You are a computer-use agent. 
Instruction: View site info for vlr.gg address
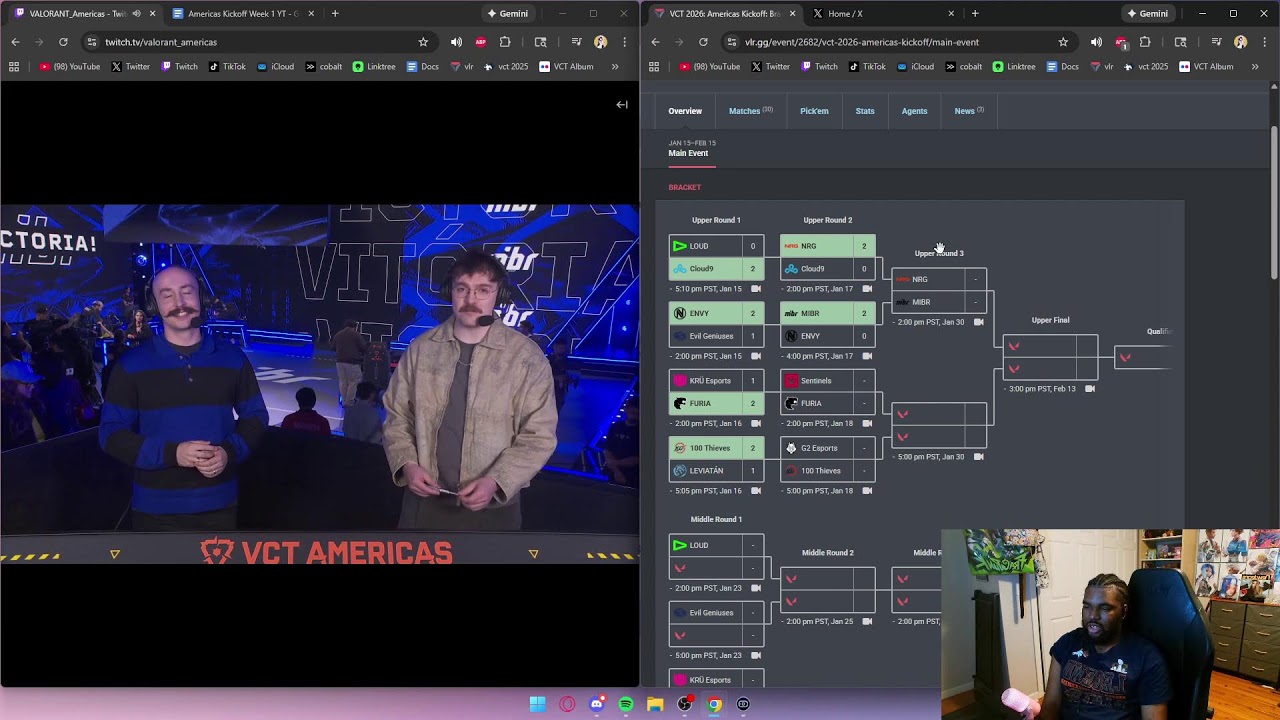pyautogui.click(x=732, y=42)
